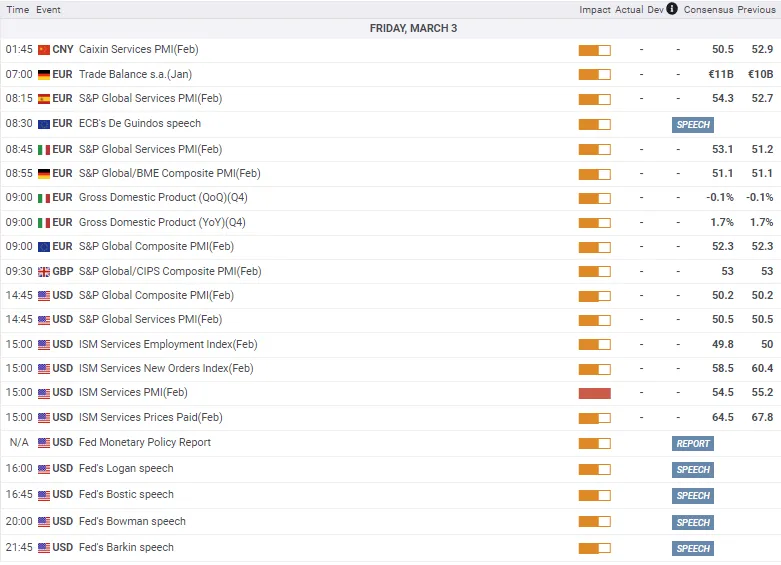Click SPEECH badge for ECB's De Guindos

point(692,125)
